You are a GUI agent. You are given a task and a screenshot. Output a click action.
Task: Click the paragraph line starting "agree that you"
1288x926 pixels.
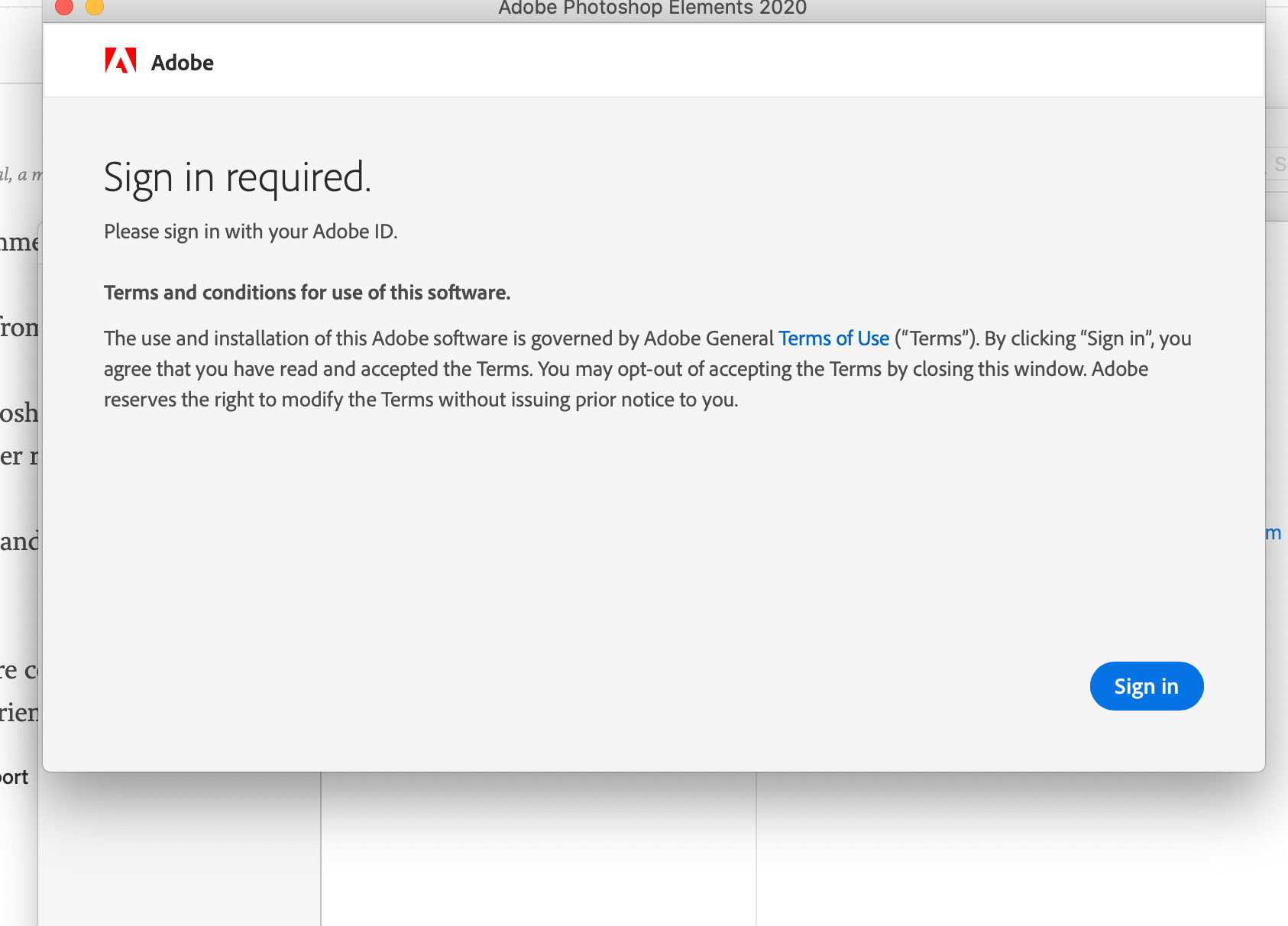click(626, 369)
